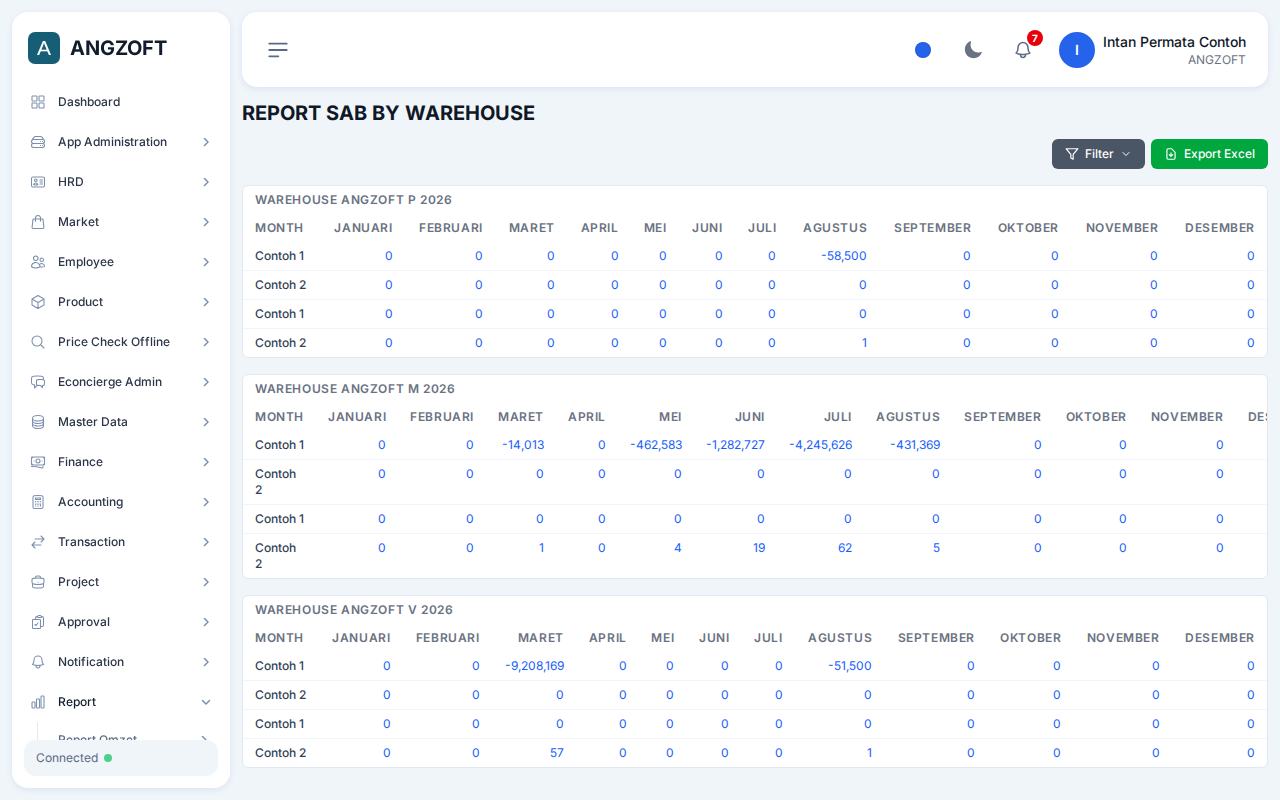
Task: Open the -51,500 Agustus value link
Action: pos(850,666)
